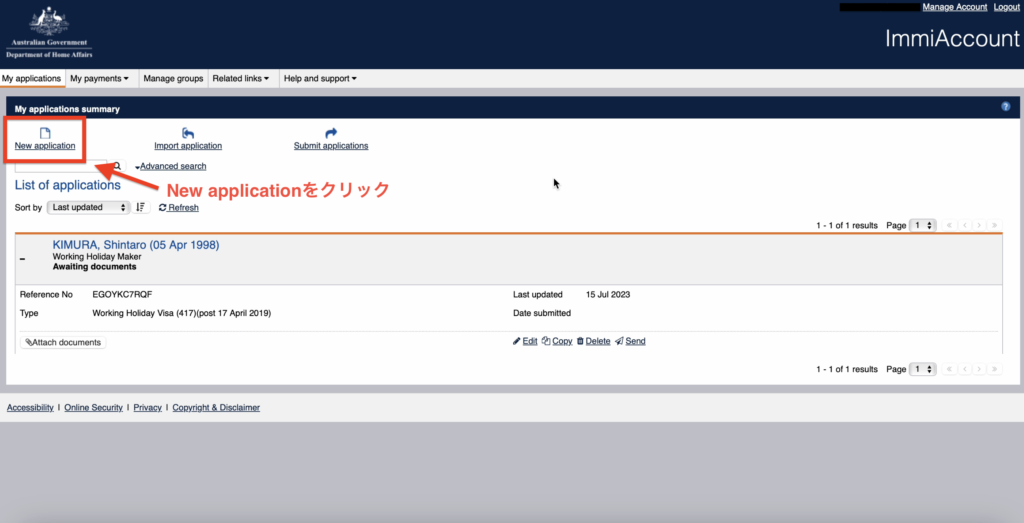
Task: Click the Submit applications arrow icon
Action: point(331,133)
